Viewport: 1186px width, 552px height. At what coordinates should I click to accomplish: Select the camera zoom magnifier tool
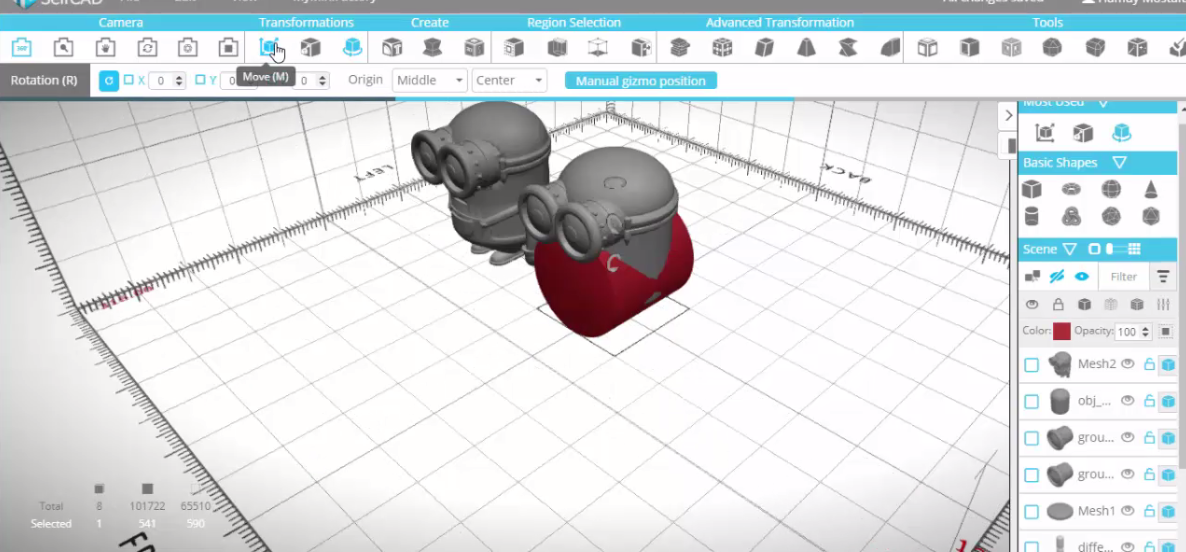pos(64,48)
